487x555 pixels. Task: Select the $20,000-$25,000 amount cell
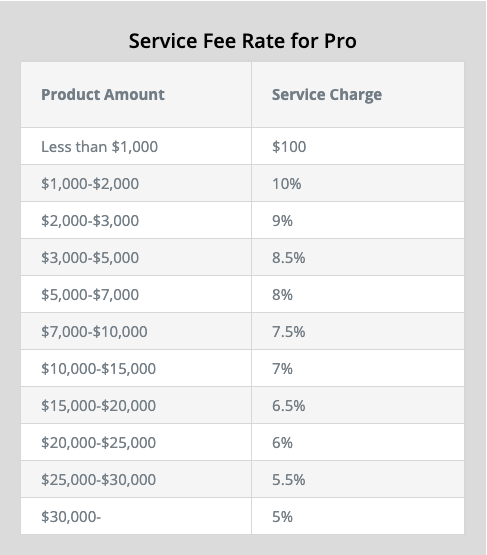click(136, 442)
